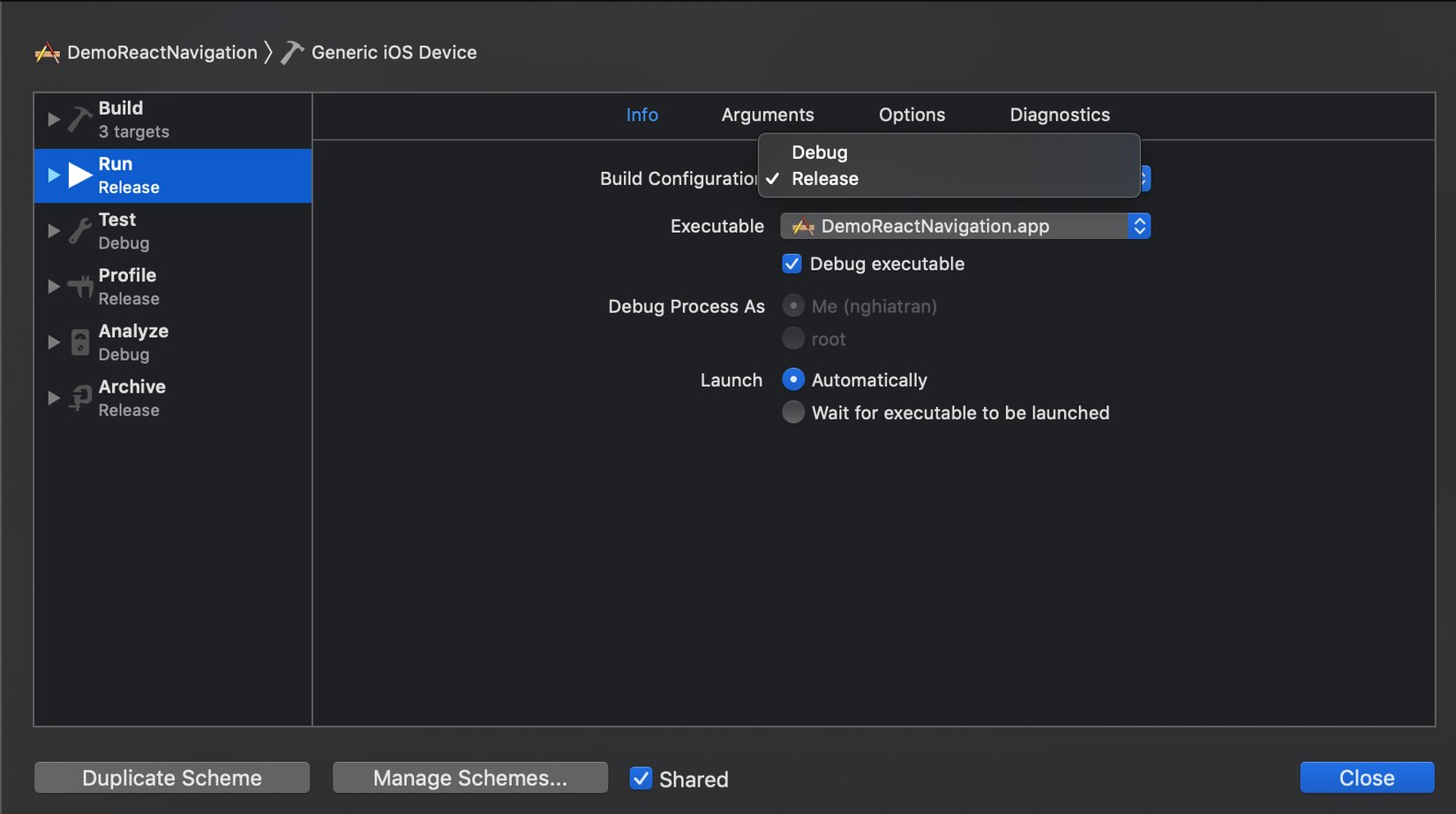Image resolution: width=1456 pixels, height=814 pixels.
Task: Choose Debug from the configuration menu
Action: [x=820, y=153]
